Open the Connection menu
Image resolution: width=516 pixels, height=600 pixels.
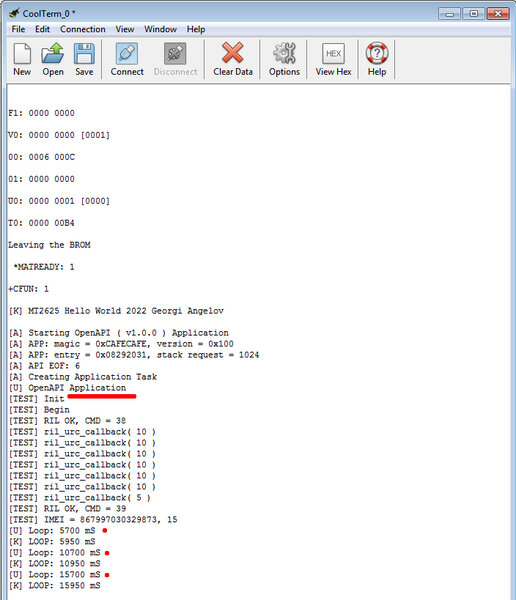pyautogui.click(x=83, y=29)
